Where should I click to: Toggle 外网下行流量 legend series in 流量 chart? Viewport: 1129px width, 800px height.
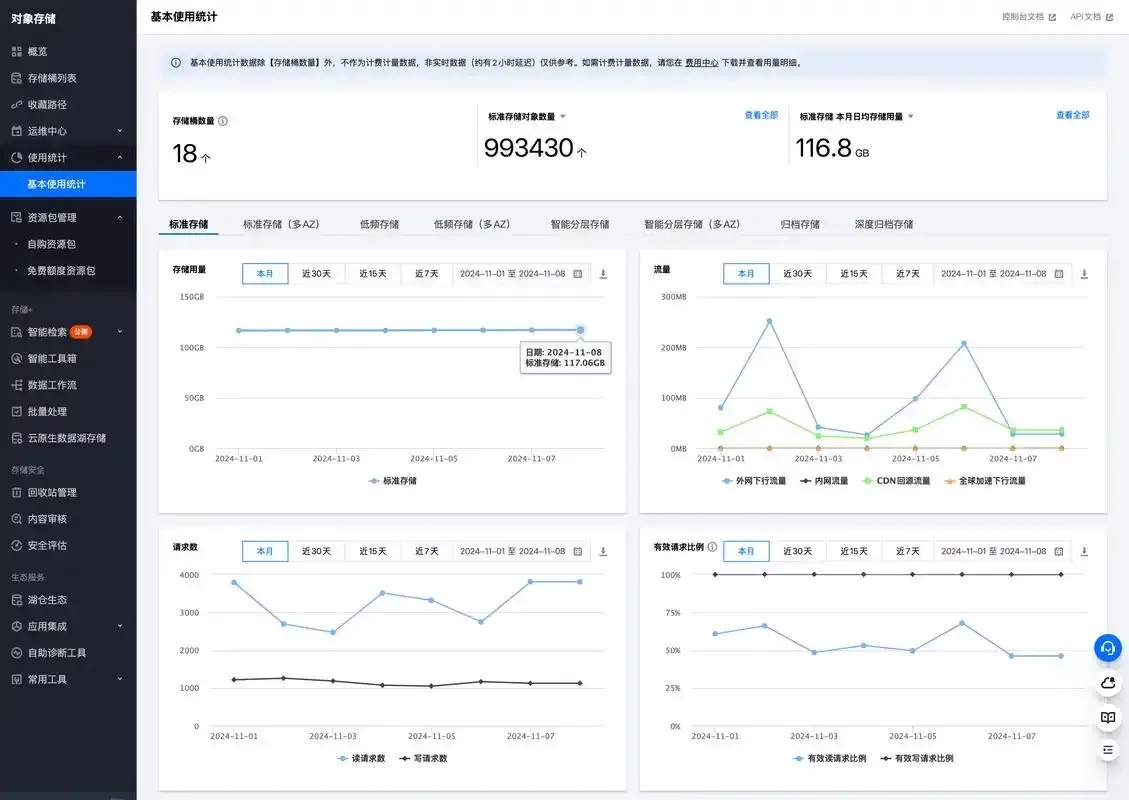pos(753,480)
